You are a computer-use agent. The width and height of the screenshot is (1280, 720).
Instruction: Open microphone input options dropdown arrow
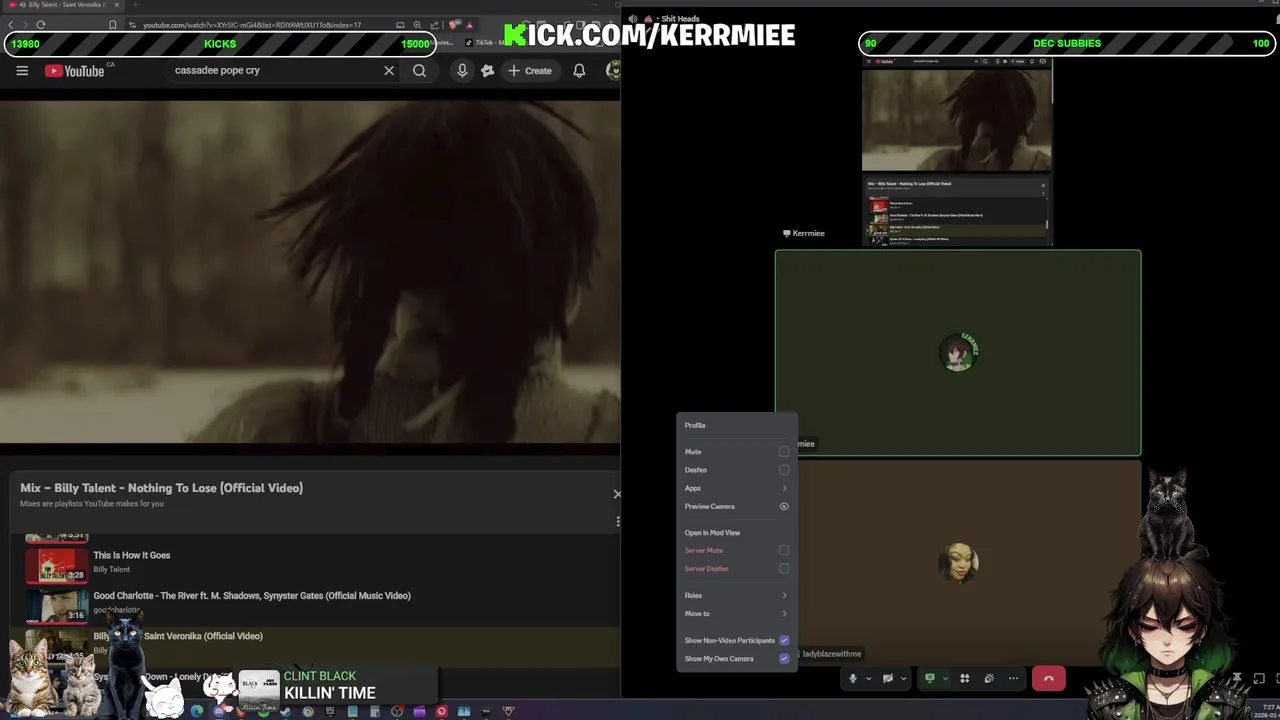tap(868, 678)
